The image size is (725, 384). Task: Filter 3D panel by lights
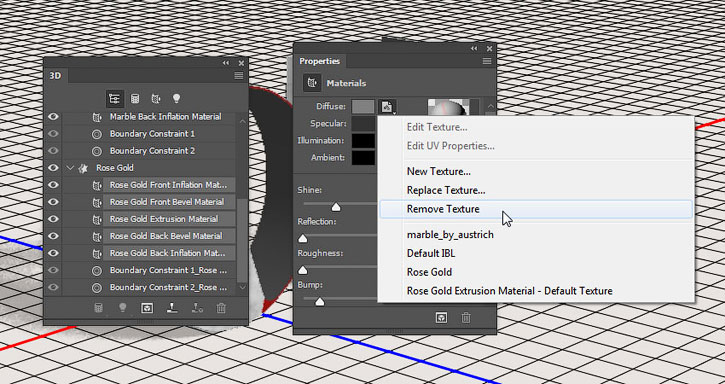coord(176,99)
